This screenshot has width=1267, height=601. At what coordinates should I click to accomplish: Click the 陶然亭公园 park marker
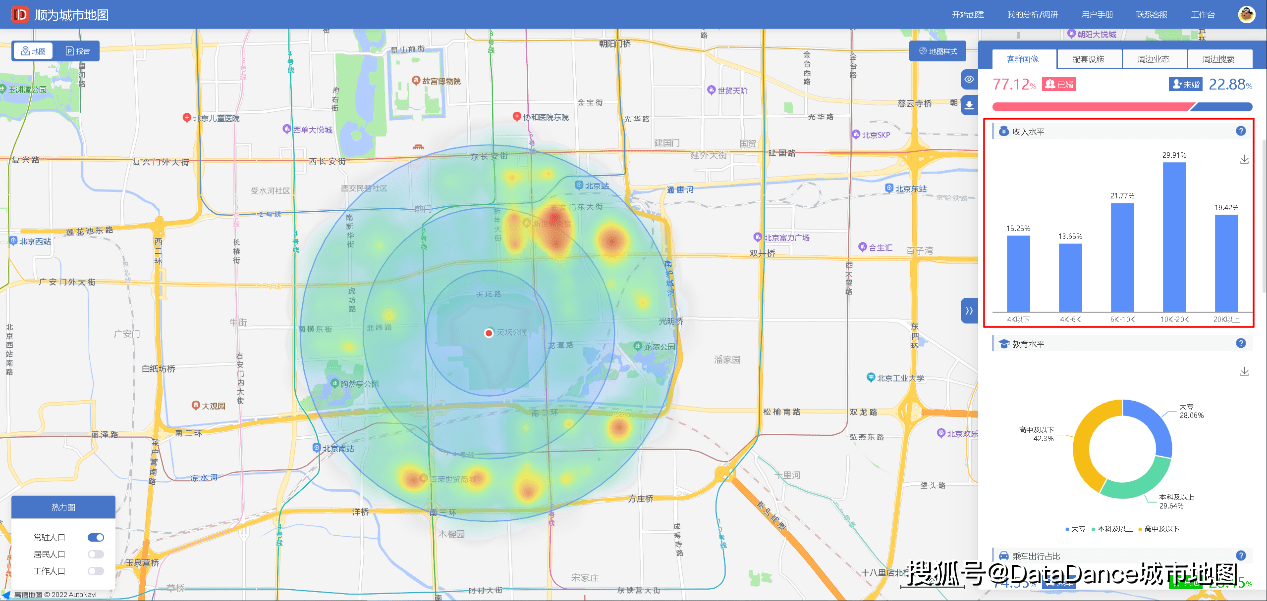pos(333,383)
